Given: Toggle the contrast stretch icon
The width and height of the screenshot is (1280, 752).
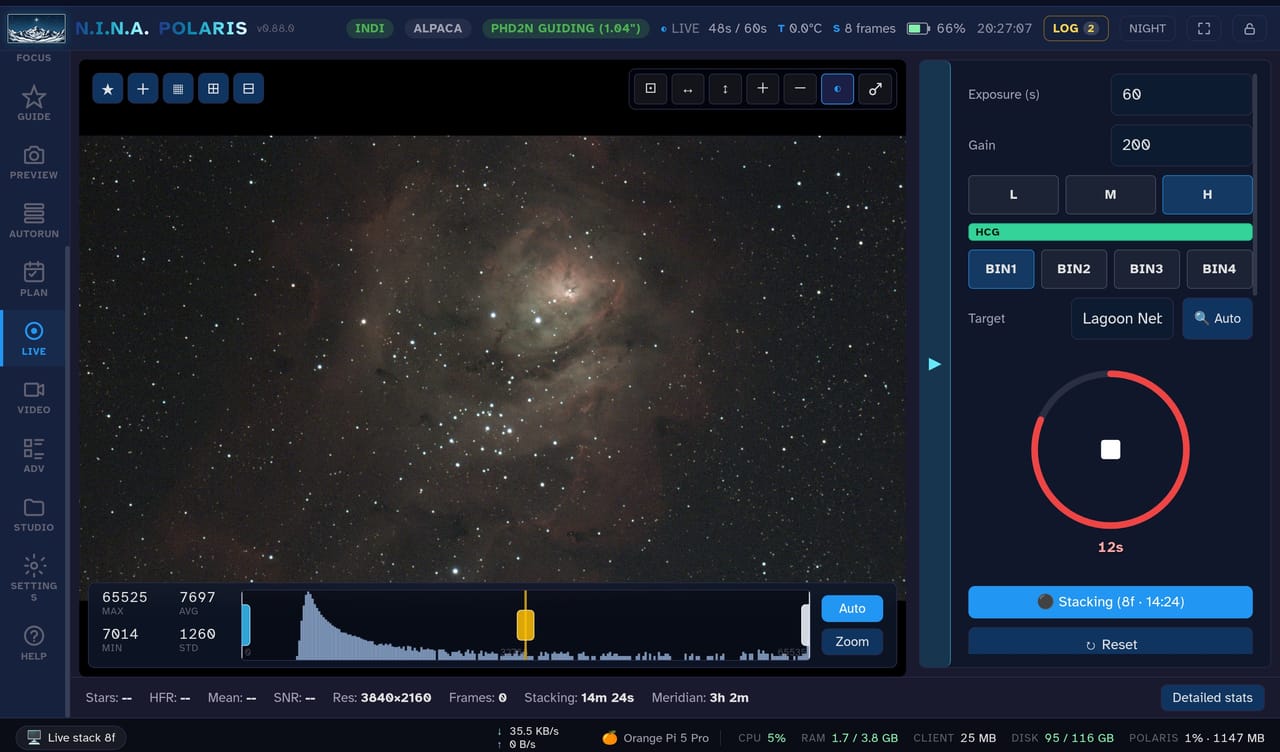Looking at the screenshot, I should tap(837, 89).
